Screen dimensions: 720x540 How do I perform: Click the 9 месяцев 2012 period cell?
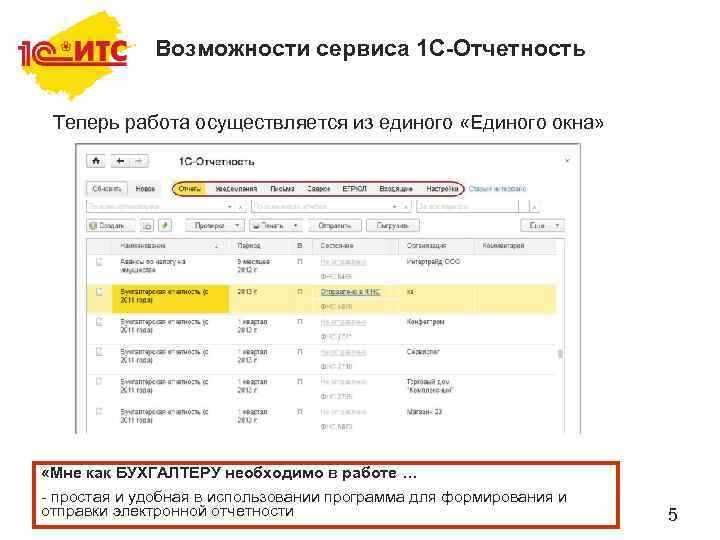[x=254, y=266]
